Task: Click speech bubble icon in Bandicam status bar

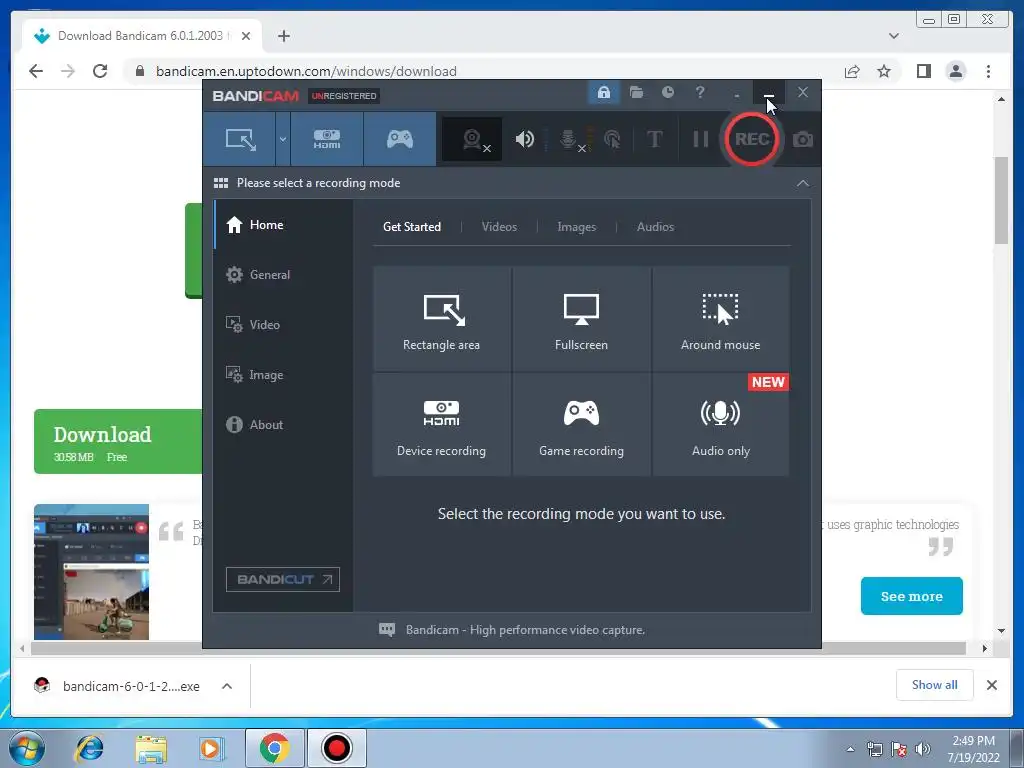Action: pos(387,630)
